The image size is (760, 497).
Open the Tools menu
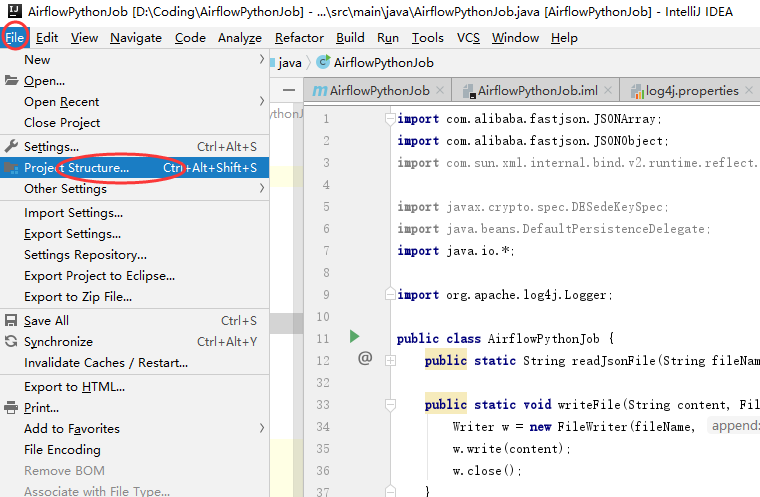point(428,38)
